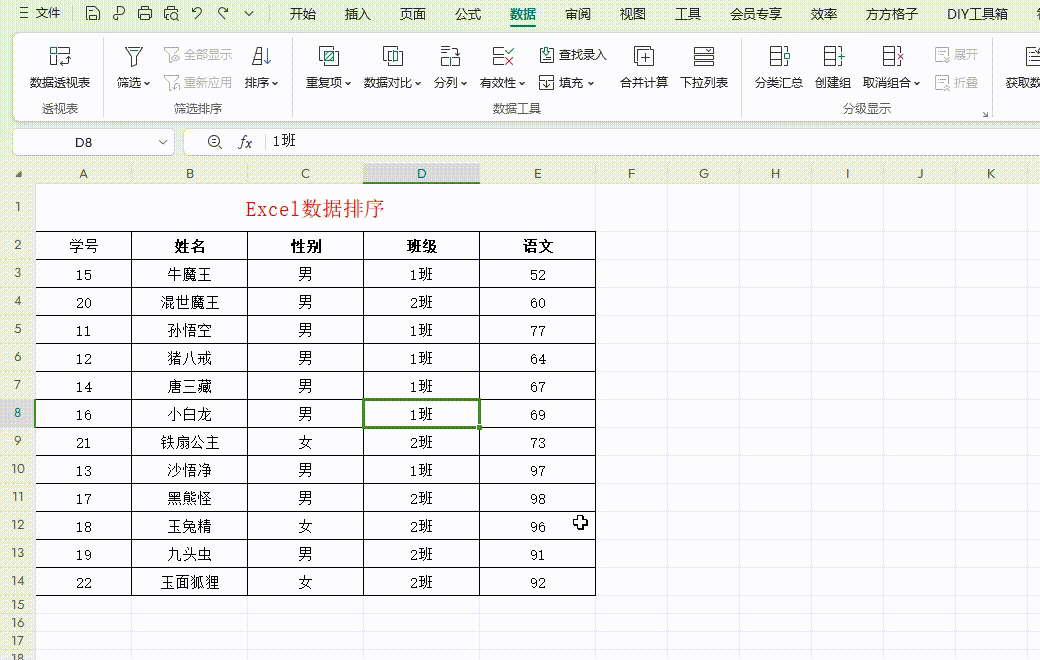Click the 取消组合 icon
The width and height of the screenshot is (1040, 660).
[x=892, y=56]
